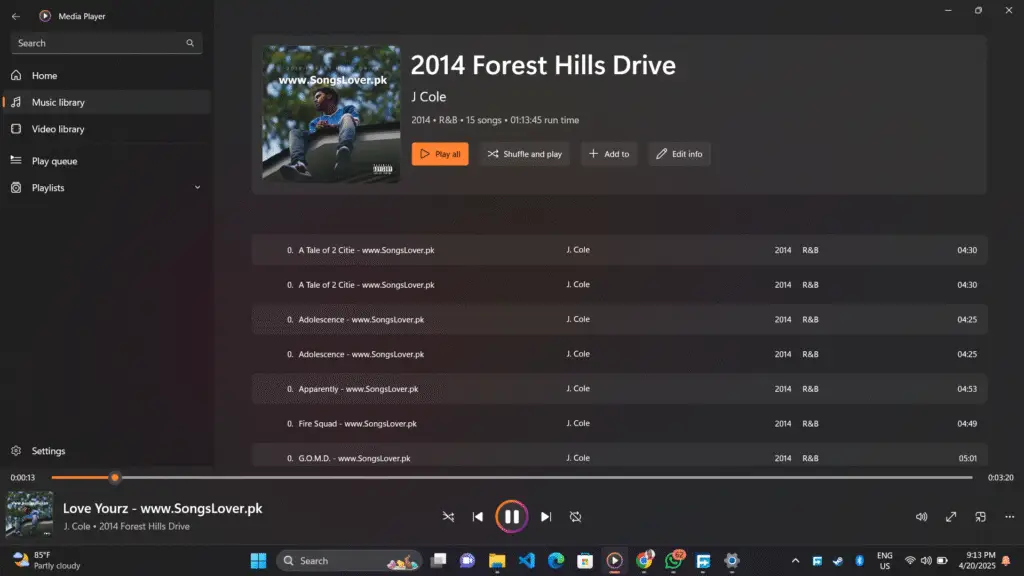Open Visual Studio Code on the taskbar
Image resolution: width=1024 pixels, height=576 pixels.
(x=526, y=560)
